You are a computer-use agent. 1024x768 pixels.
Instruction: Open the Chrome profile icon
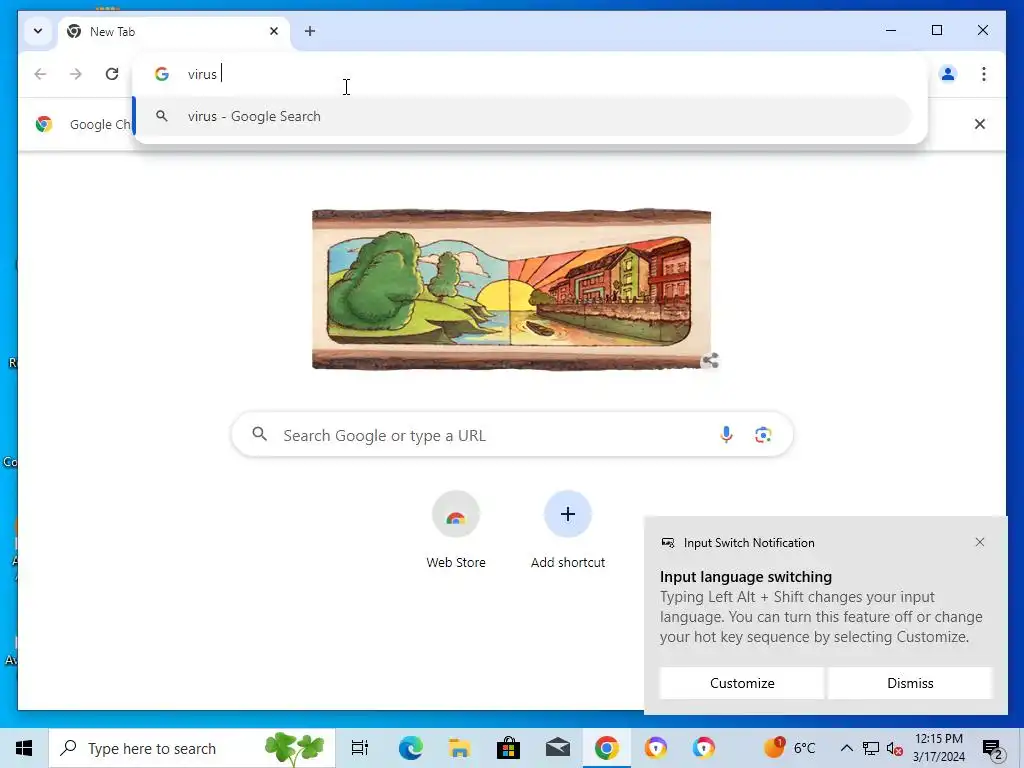click(948, 74)
